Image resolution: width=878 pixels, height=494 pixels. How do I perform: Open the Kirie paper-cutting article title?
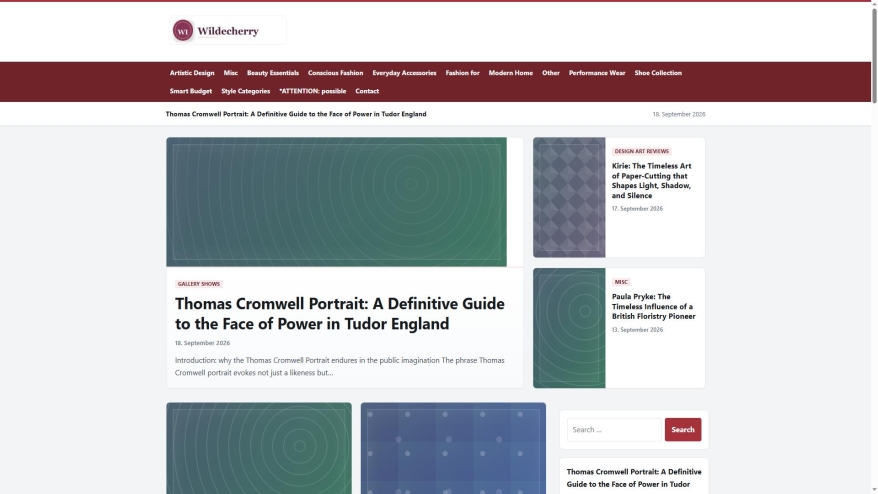point(651,180)
